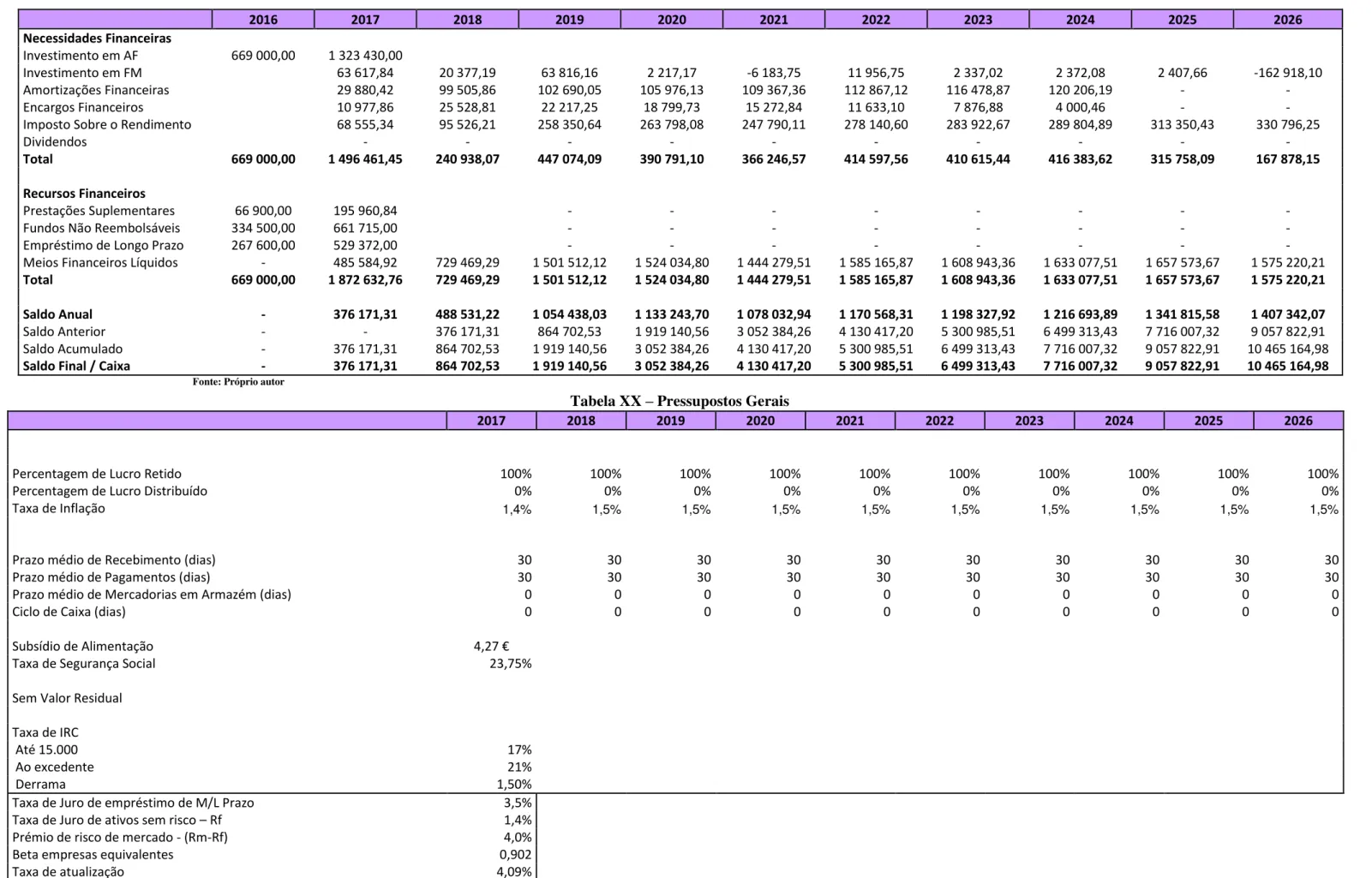Image resolution: width=1372 pixels, height=878 pixels.
Task: Click the Fonte: Próprio autor caption
Action: (x=238, y=382)
